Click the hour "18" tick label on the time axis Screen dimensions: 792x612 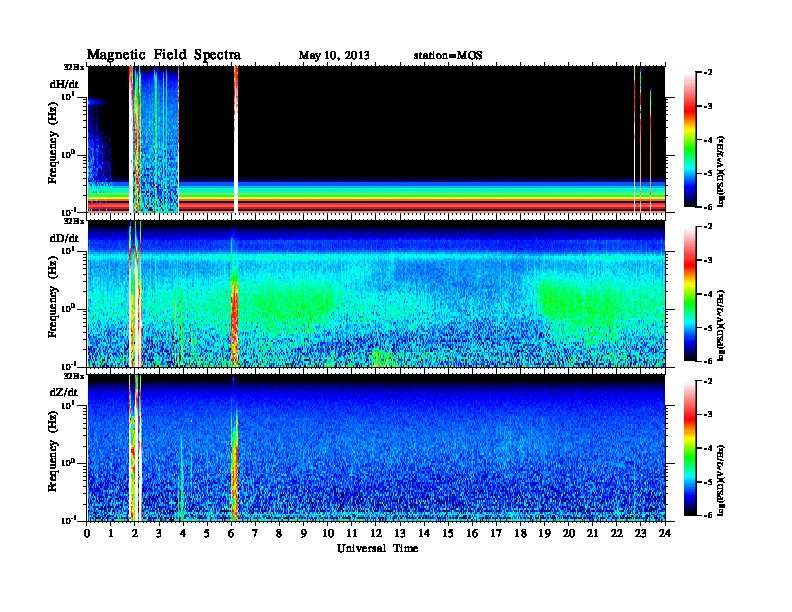520,533
